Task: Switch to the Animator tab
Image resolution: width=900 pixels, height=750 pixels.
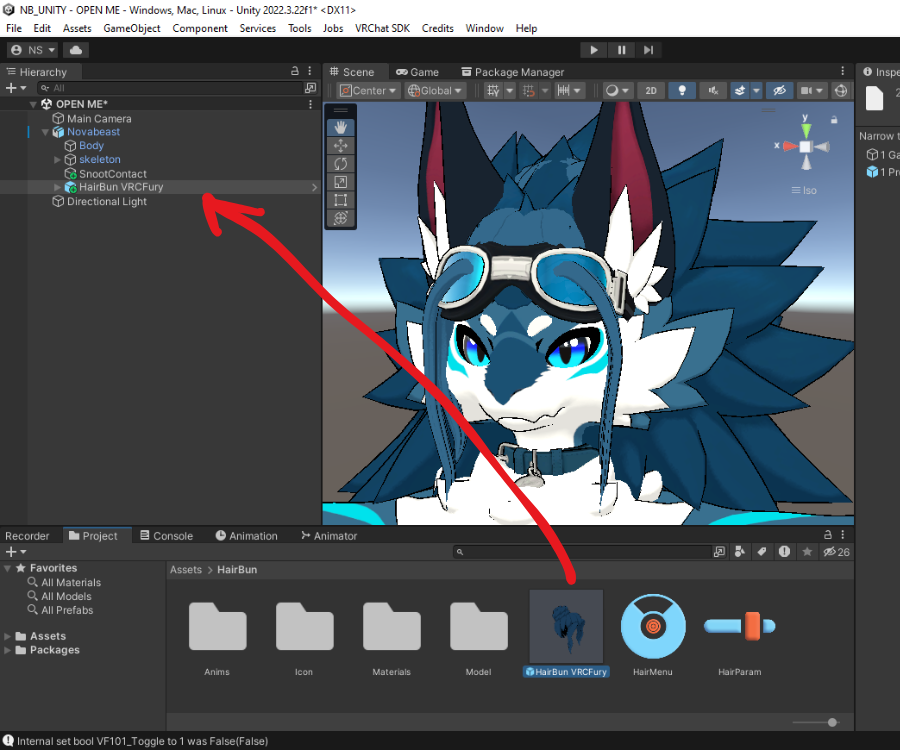Action: click(329, 535)
